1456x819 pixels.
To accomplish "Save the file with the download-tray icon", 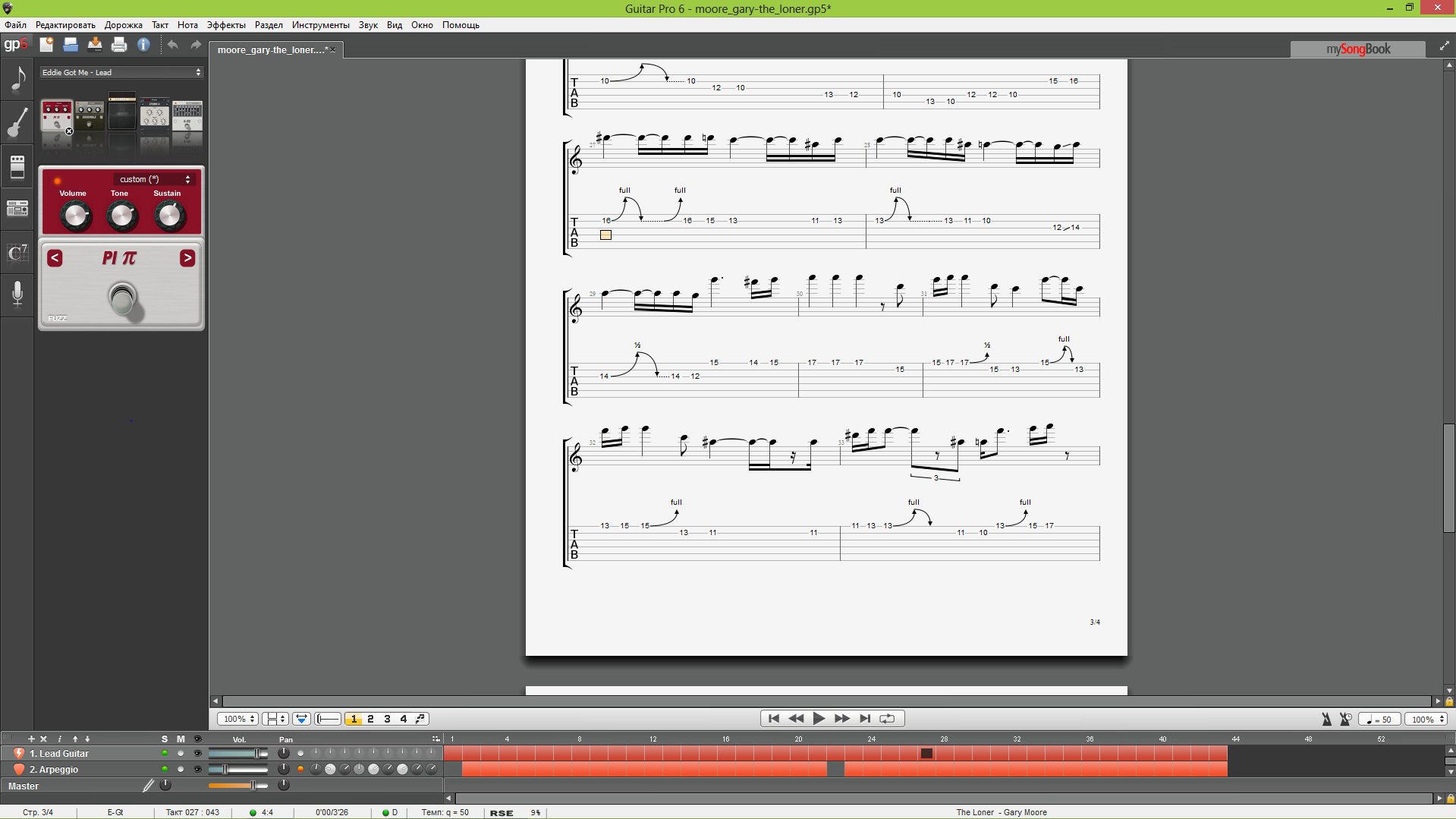I will [x=95, y=45].
